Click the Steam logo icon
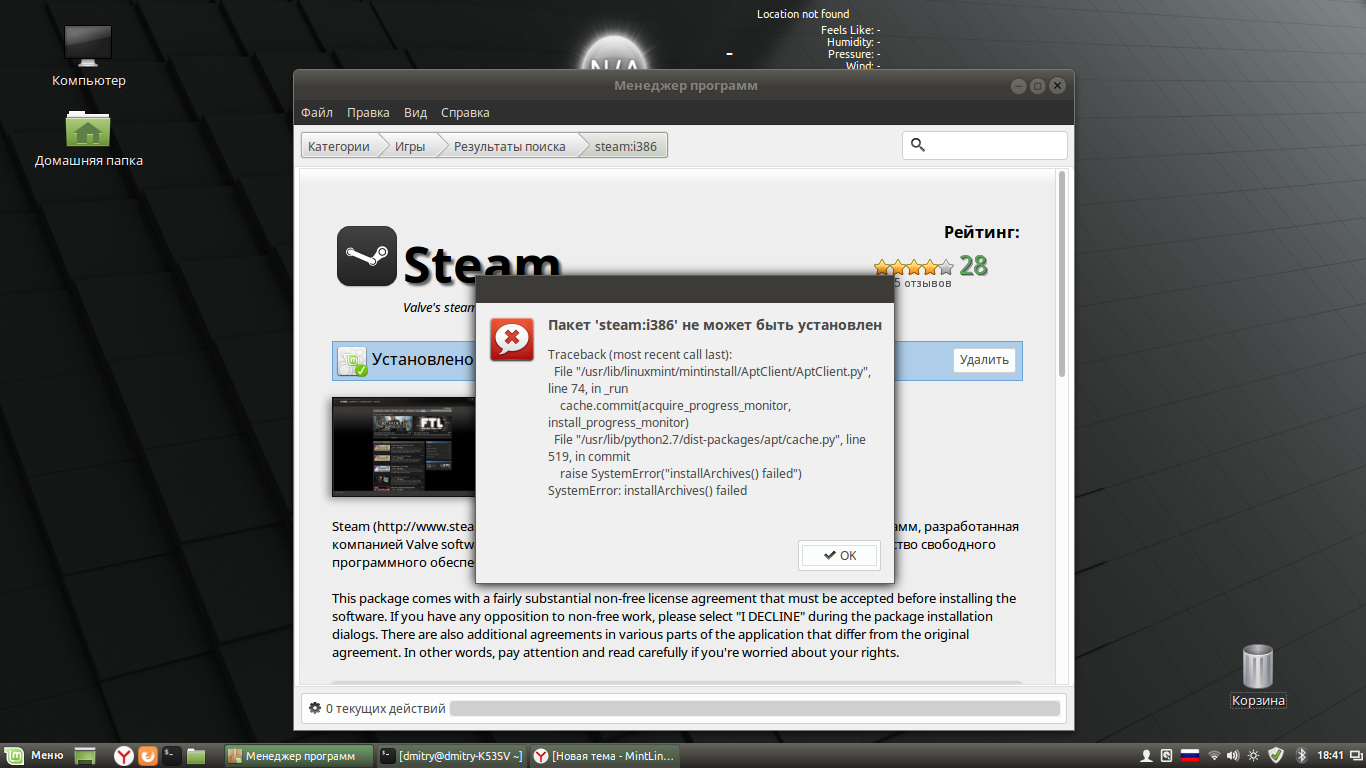1366x768 pixels. [x=366, y=256]
